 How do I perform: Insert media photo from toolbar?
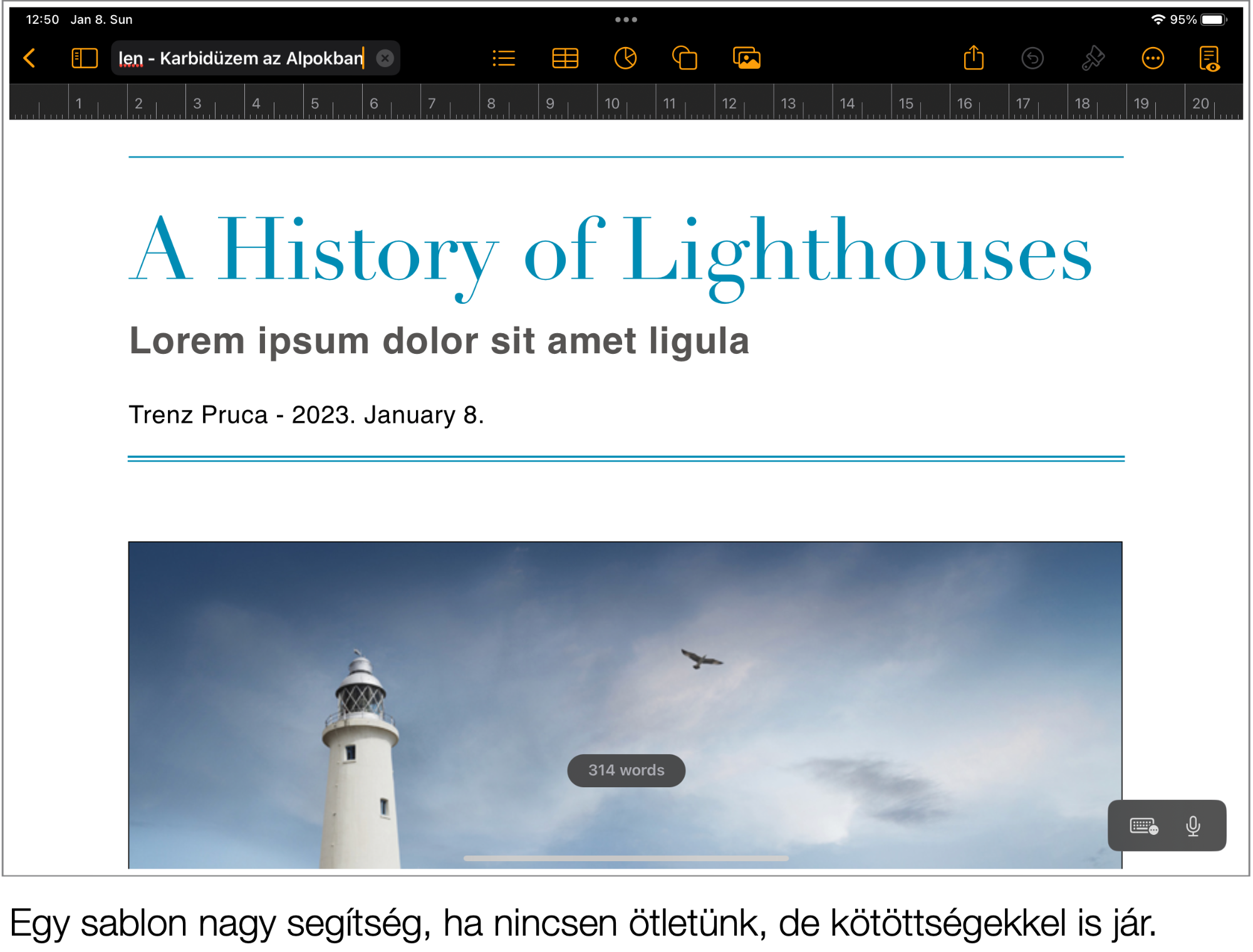point(746,58)
